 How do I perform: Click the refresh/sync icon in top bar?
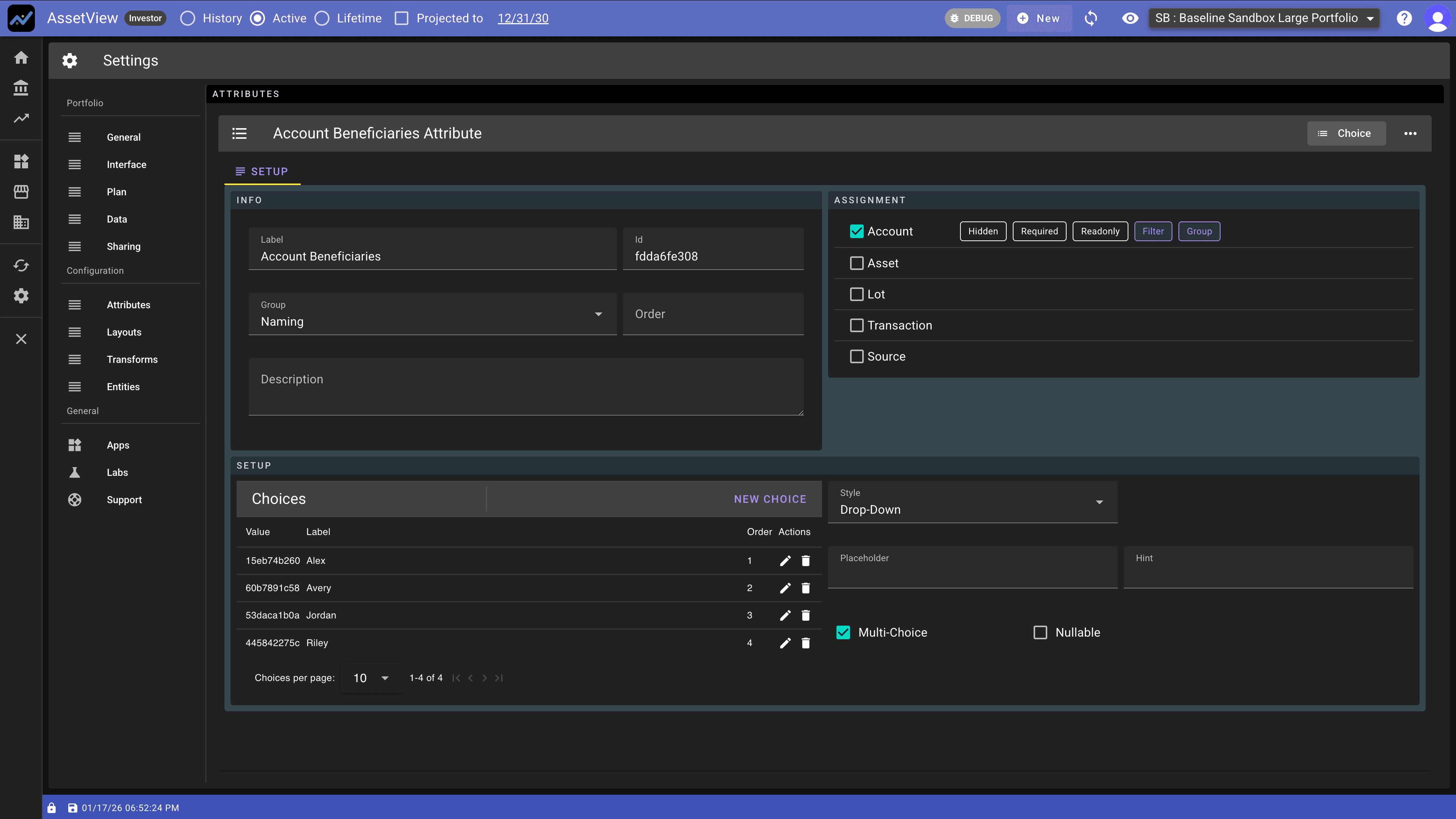1091,18
